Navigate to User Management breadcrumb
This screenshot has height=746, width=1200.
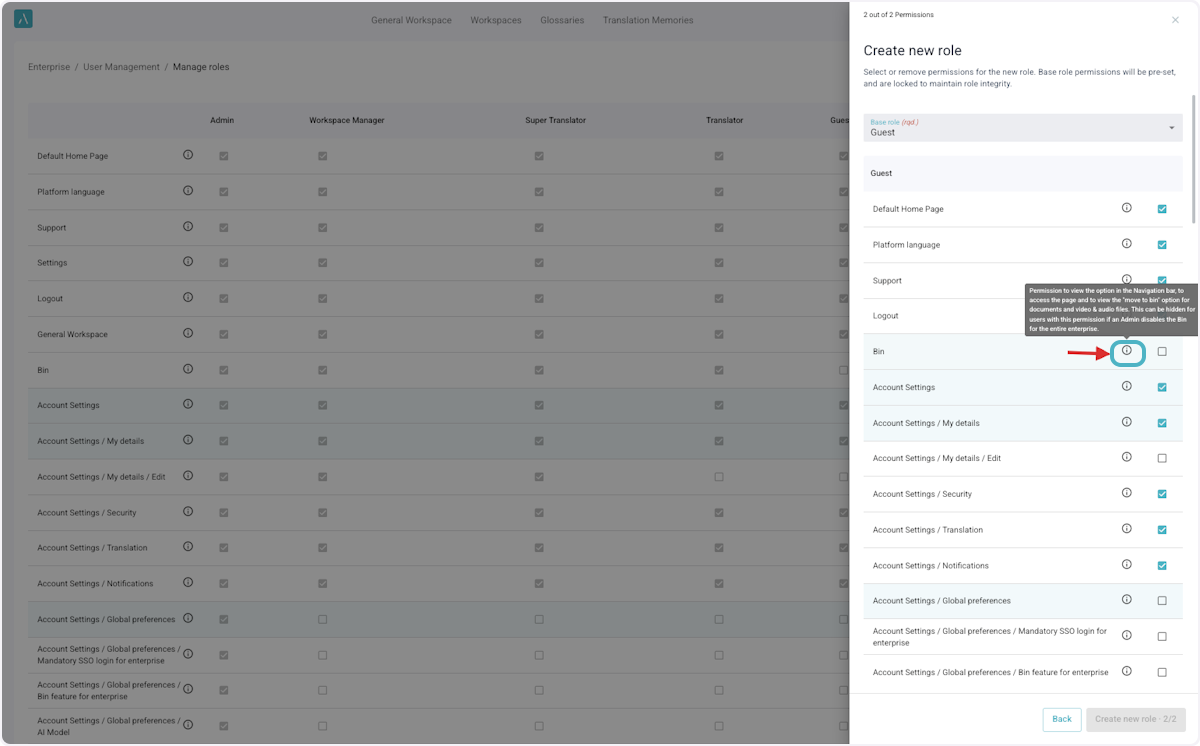point(121,67)
